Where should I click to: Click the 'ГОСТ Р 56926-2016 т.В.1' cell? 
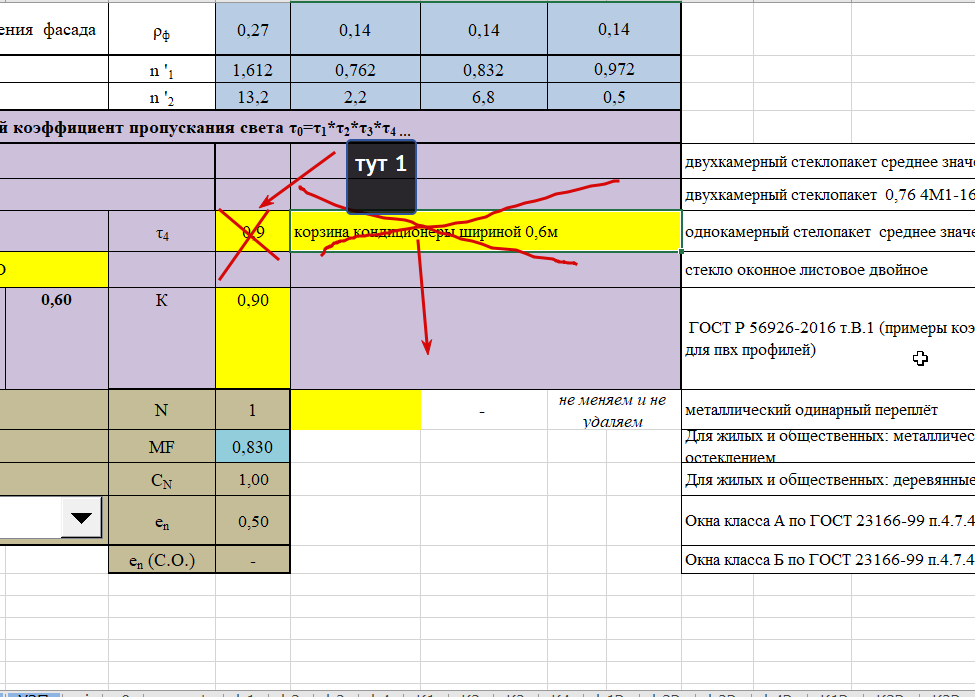[x=828, y=338]
